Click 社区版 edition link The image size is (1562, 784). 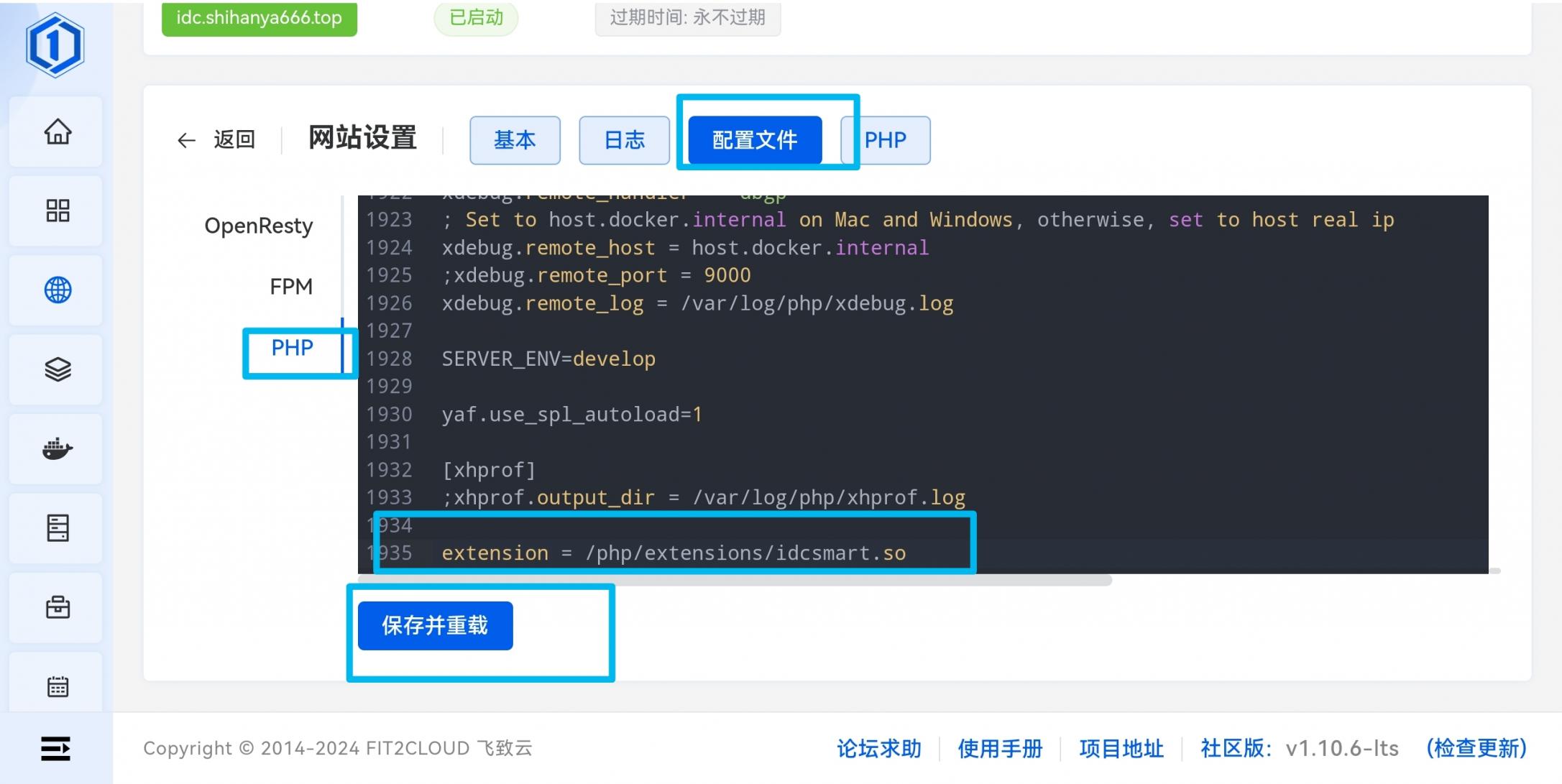tap(1236, 748)
